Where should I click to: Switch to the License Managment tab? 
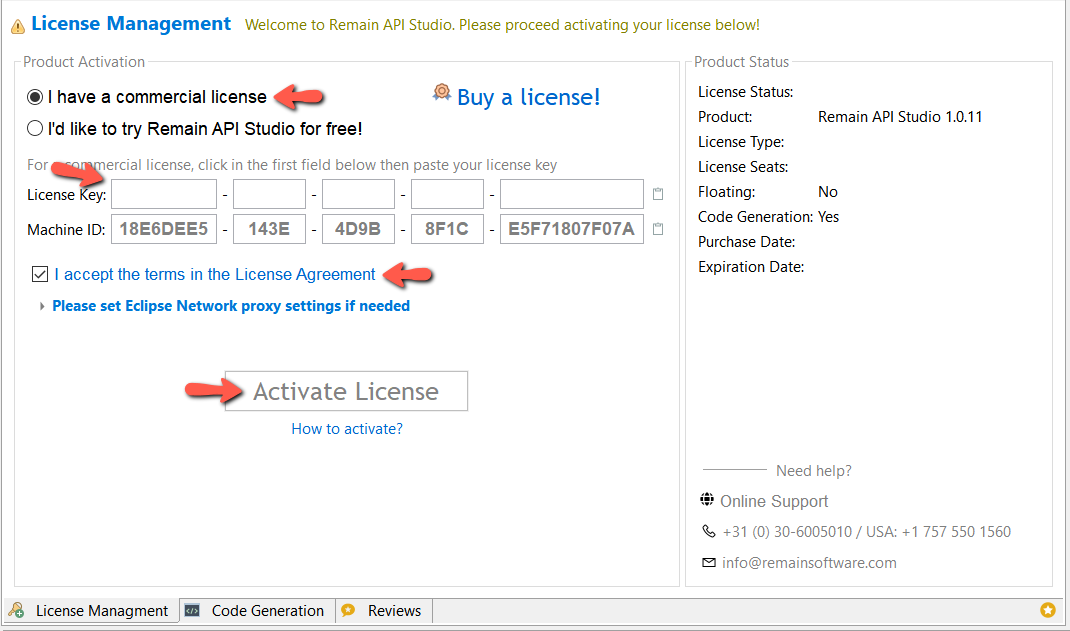(x=91, y=611)
